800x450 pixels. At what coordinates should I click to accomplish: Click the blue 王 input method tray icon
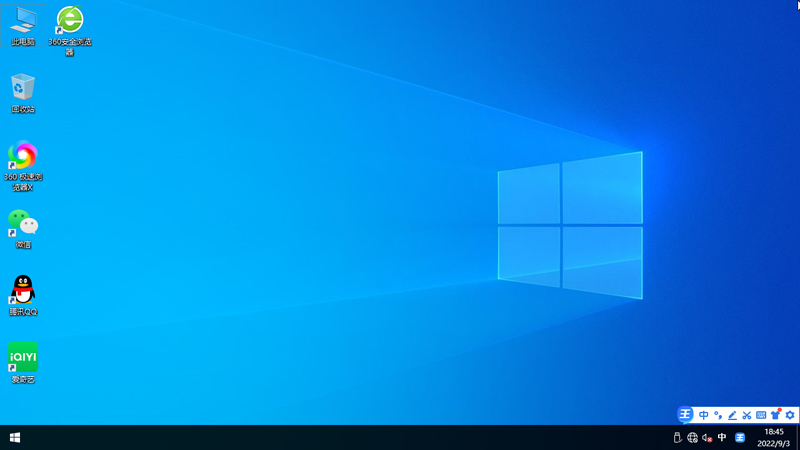(740, 438)
